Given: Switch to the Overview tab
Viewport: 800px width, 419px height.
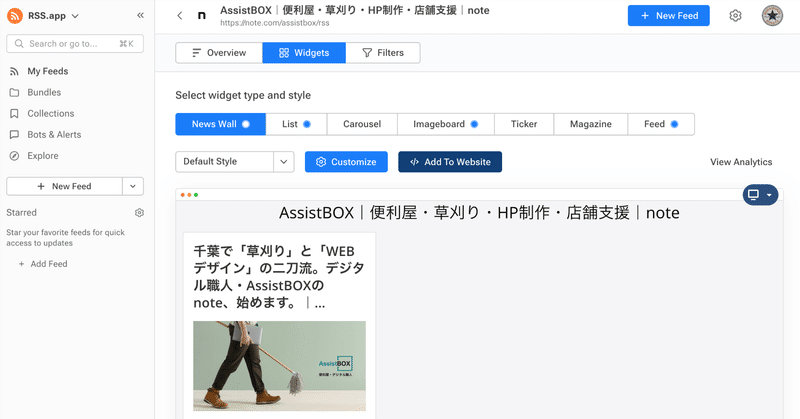Looking at the screenshot, I should (x=219, y=53).
